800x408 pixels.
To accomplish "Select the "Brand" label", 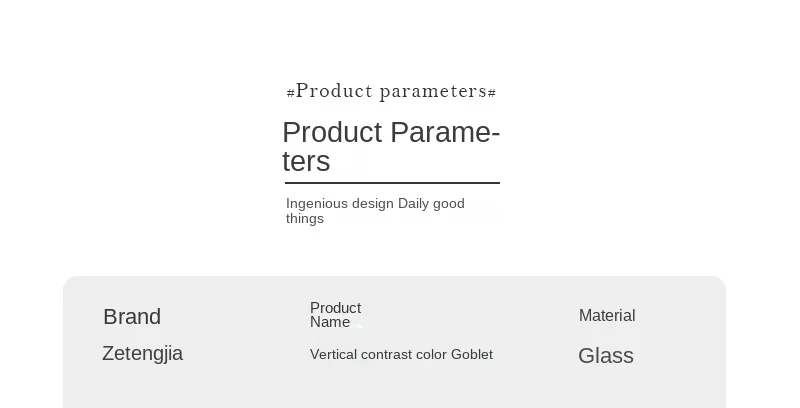I will 132,317.
